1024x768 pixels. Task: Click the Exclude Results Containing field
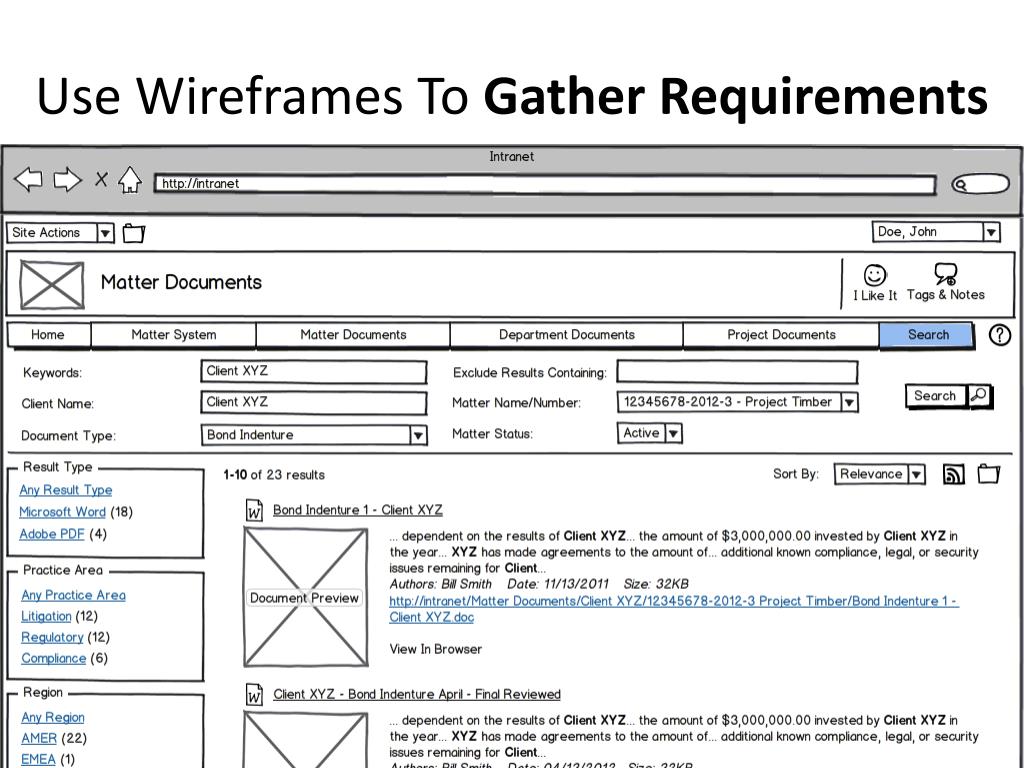pos(737,372)
